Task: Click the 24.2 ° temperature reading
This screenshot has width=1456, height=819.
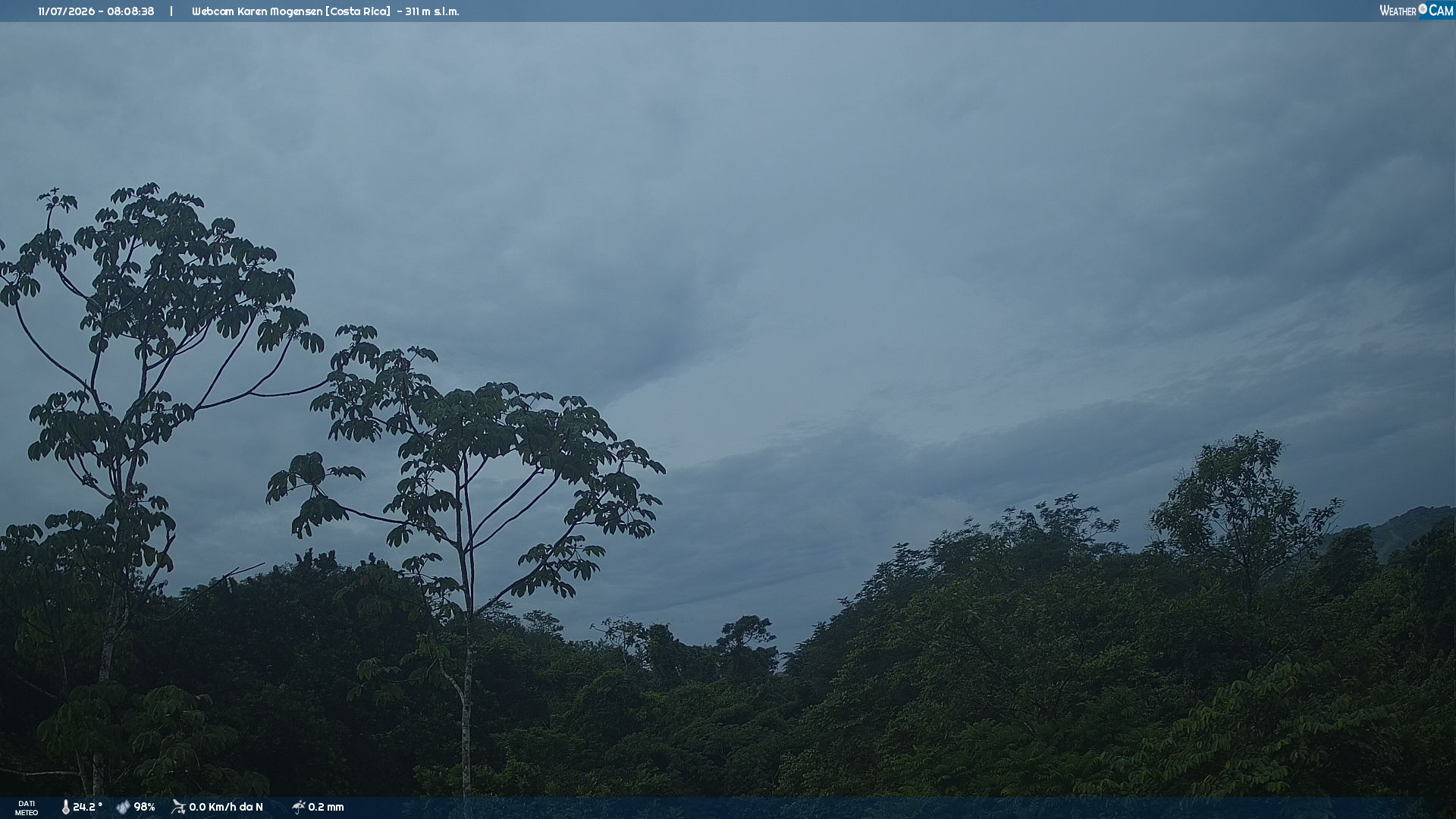Action: click(x=87, y=808)
